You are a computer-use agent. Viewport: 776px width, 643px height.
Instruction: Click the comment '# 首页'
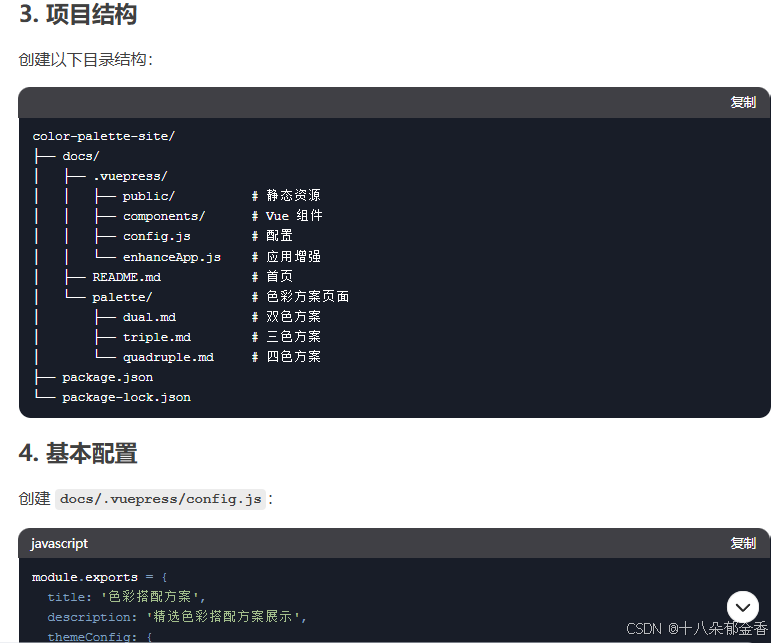[272, 276]
